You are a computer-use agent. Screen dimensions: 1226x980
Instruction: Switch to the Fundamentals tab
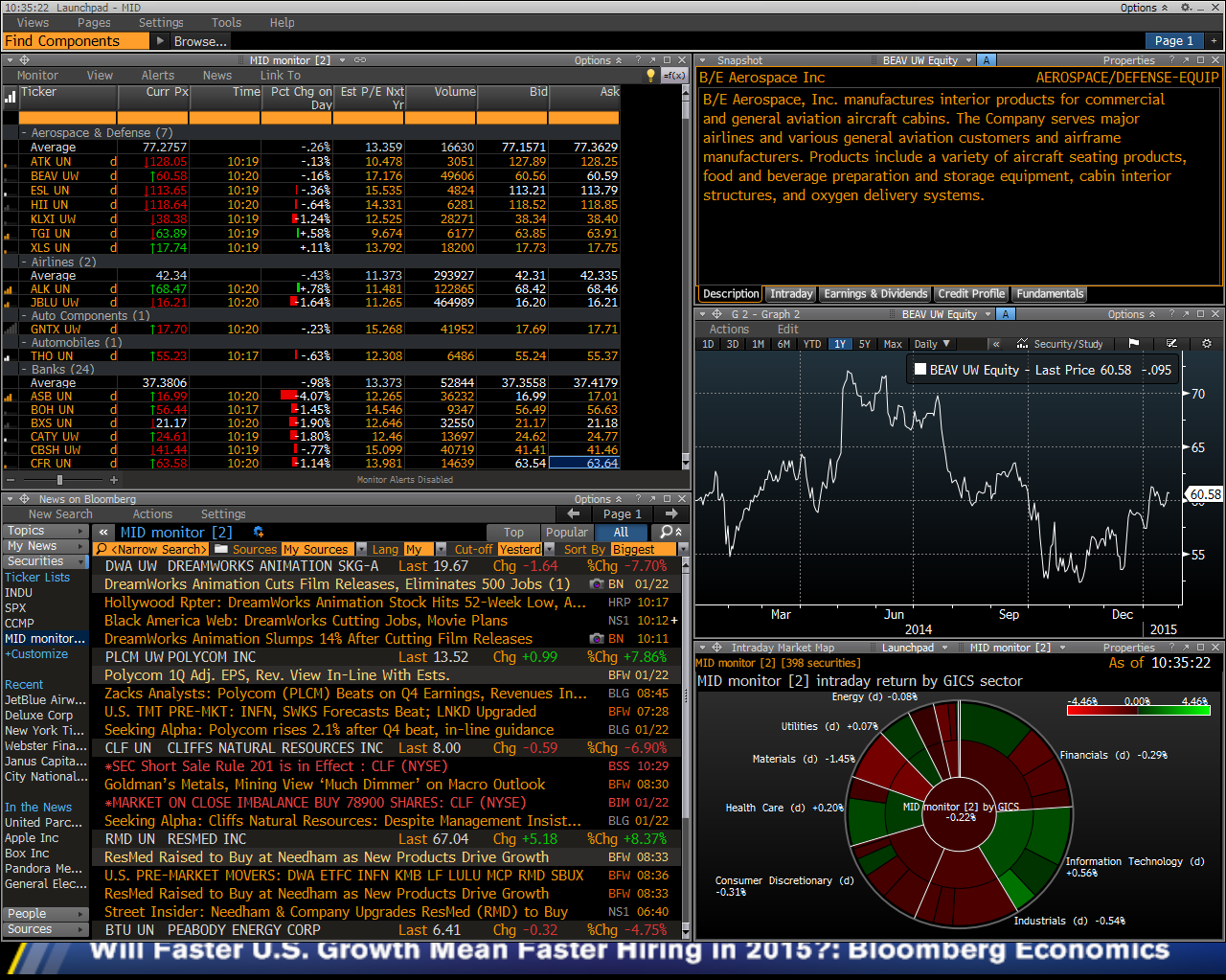pos(1050,294)
